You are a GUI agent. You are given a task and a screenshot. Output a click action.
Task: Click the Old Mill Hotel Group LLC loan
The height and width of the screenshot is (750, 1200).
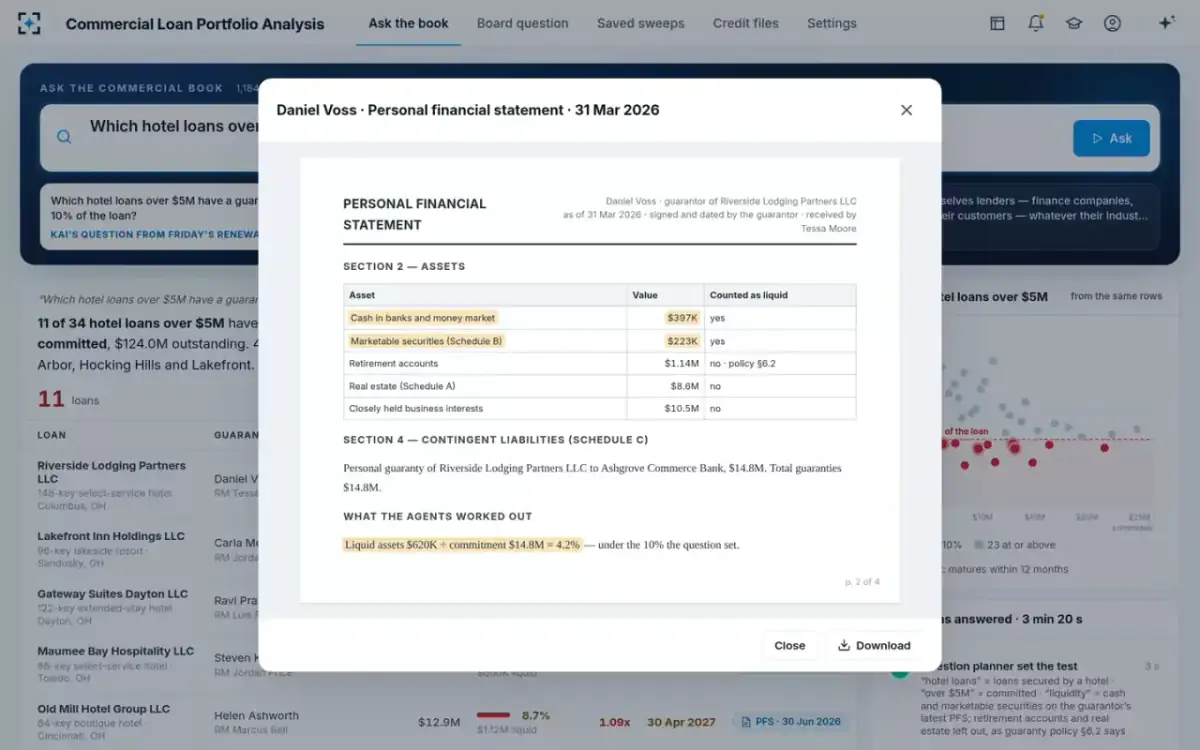[103, 709]
